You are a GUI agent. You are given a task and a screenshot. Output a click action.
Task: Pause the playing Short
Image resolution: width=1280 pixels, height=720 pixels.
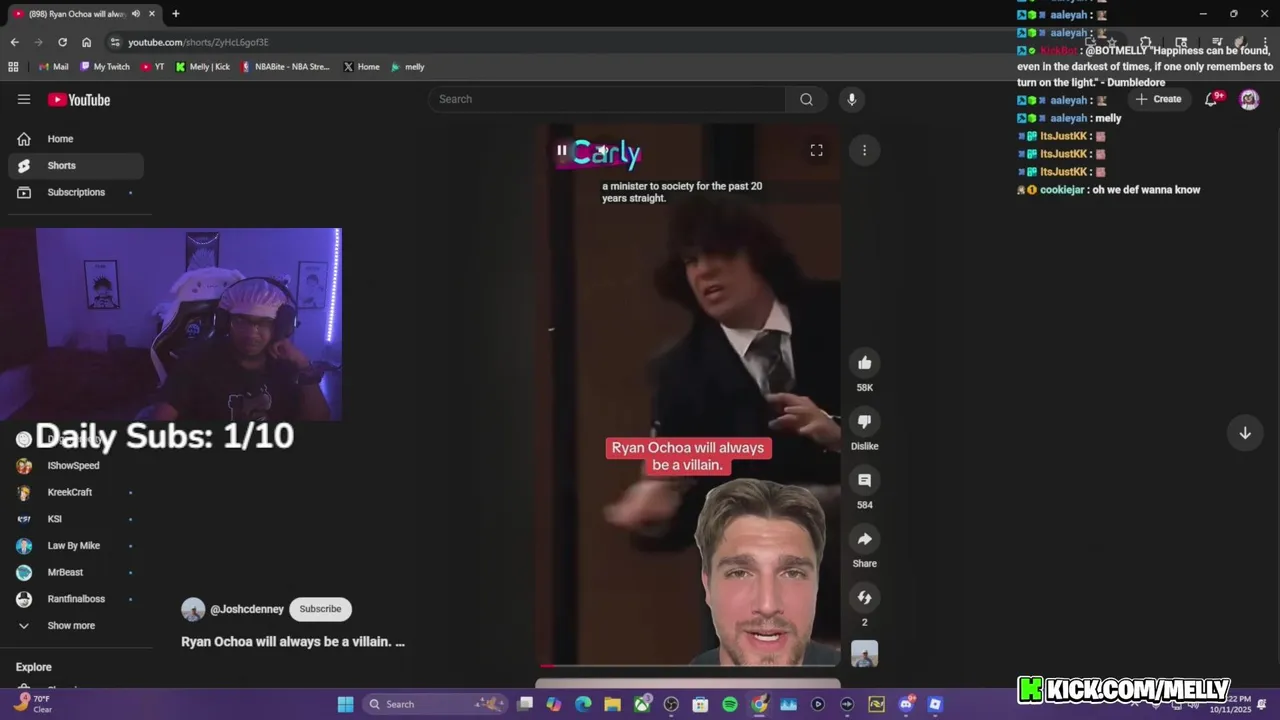click(562, 151)
